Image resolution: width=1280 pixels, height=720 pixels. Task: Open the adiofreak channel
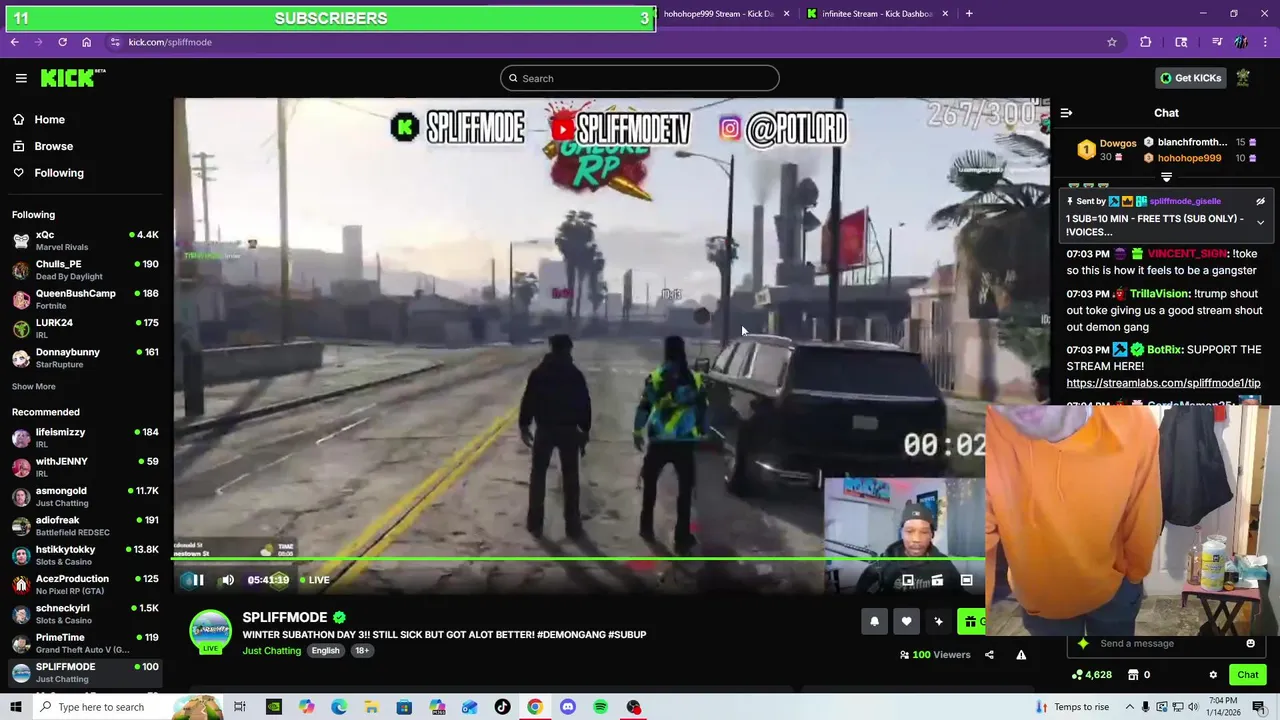tap(85, 526)
